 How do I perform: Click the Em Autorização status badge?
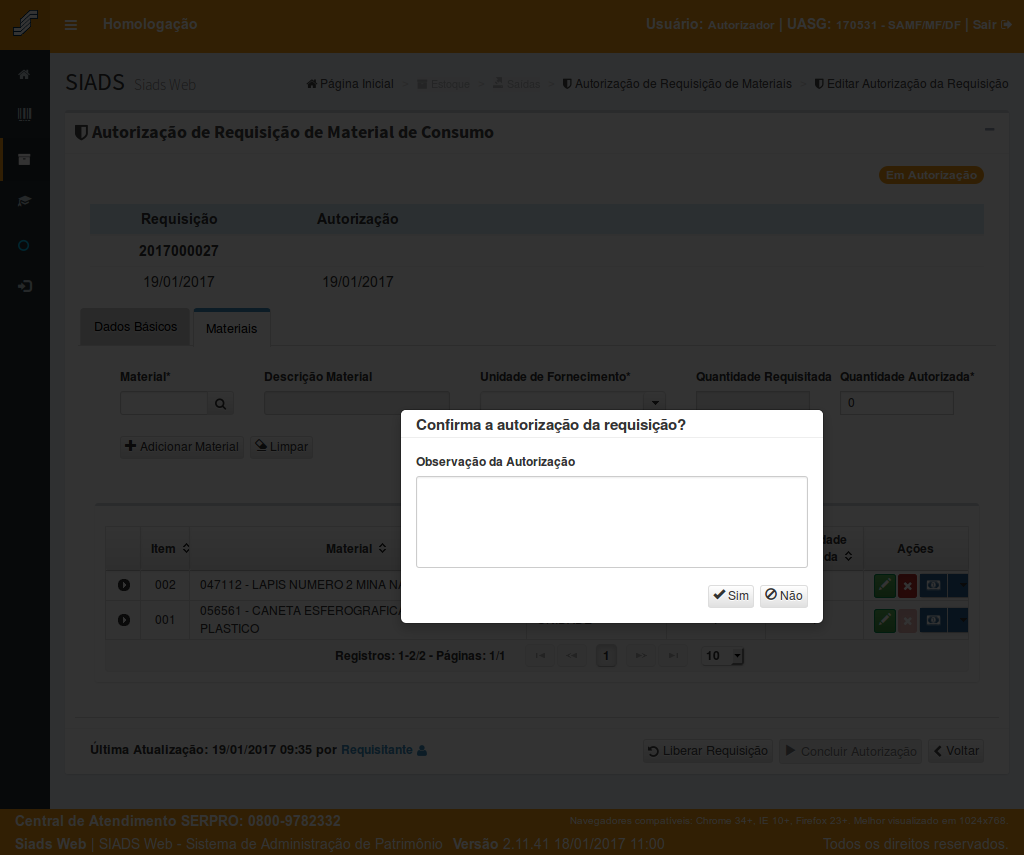(931, 175)
